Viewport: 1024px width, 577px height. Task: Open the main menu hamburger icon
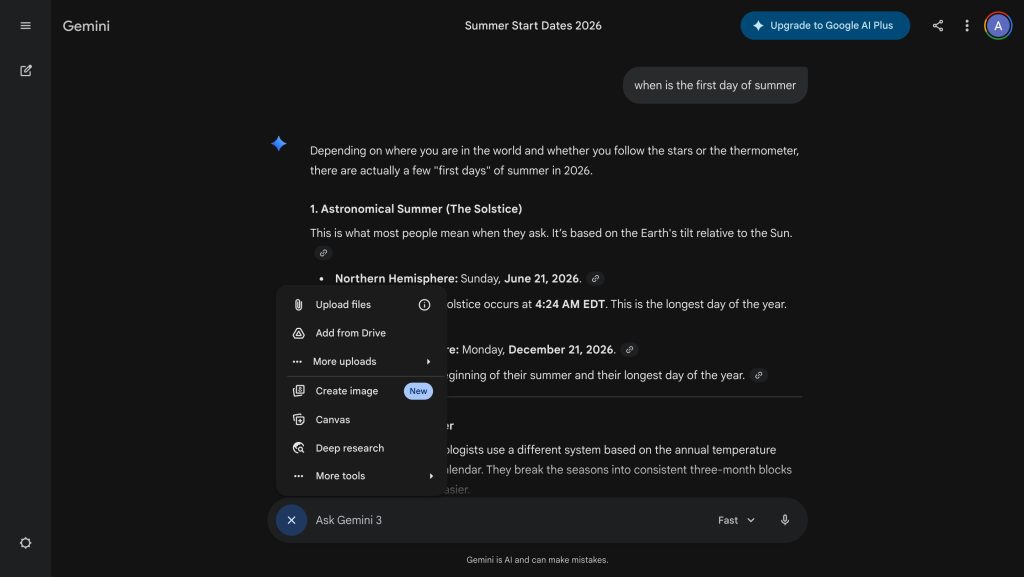(x=26, y=26)
